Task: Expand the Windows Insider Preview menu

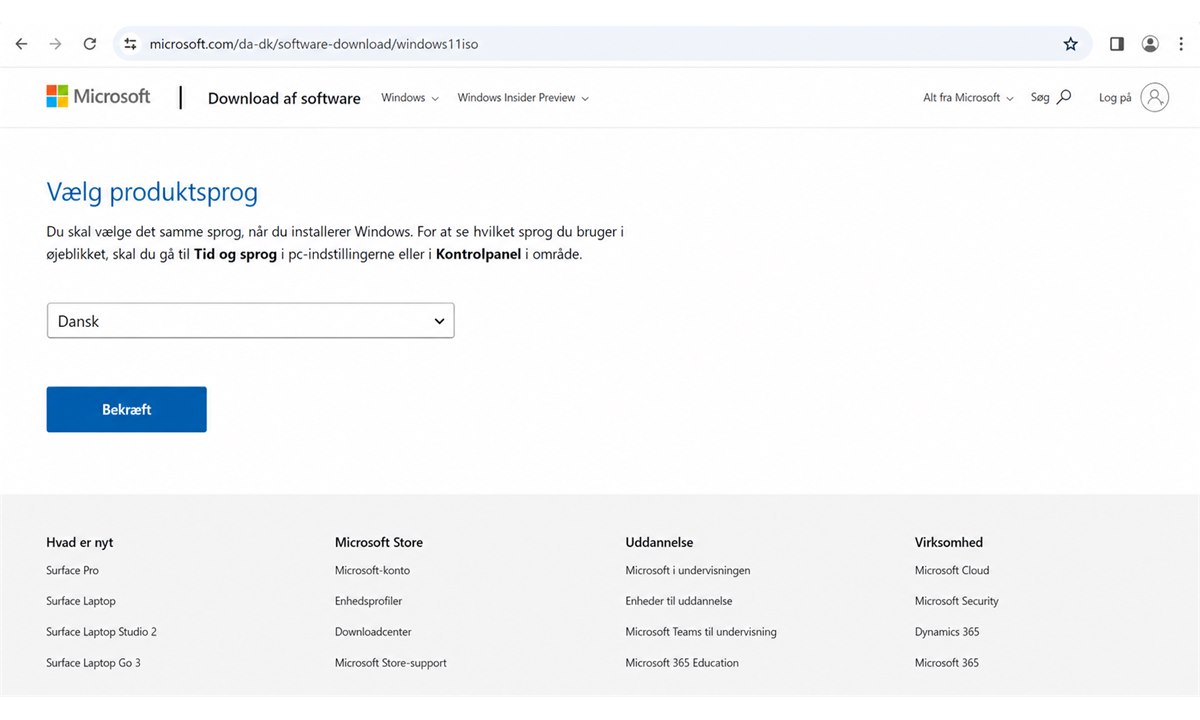Action: coord(523,98)
